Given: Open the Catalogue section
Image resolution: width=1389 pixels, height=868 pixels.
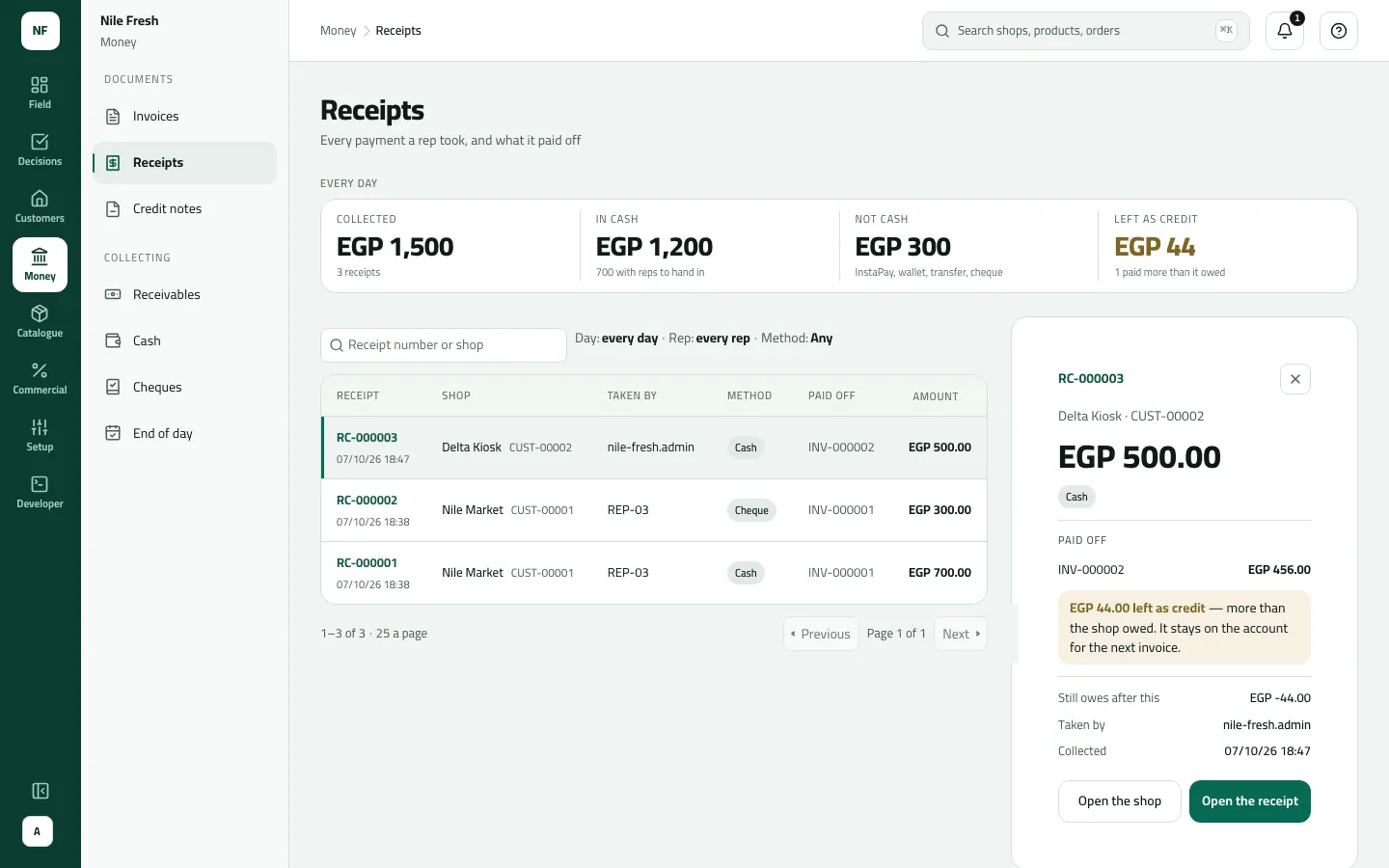Looking at the screenshot, I should pos(40,321).
